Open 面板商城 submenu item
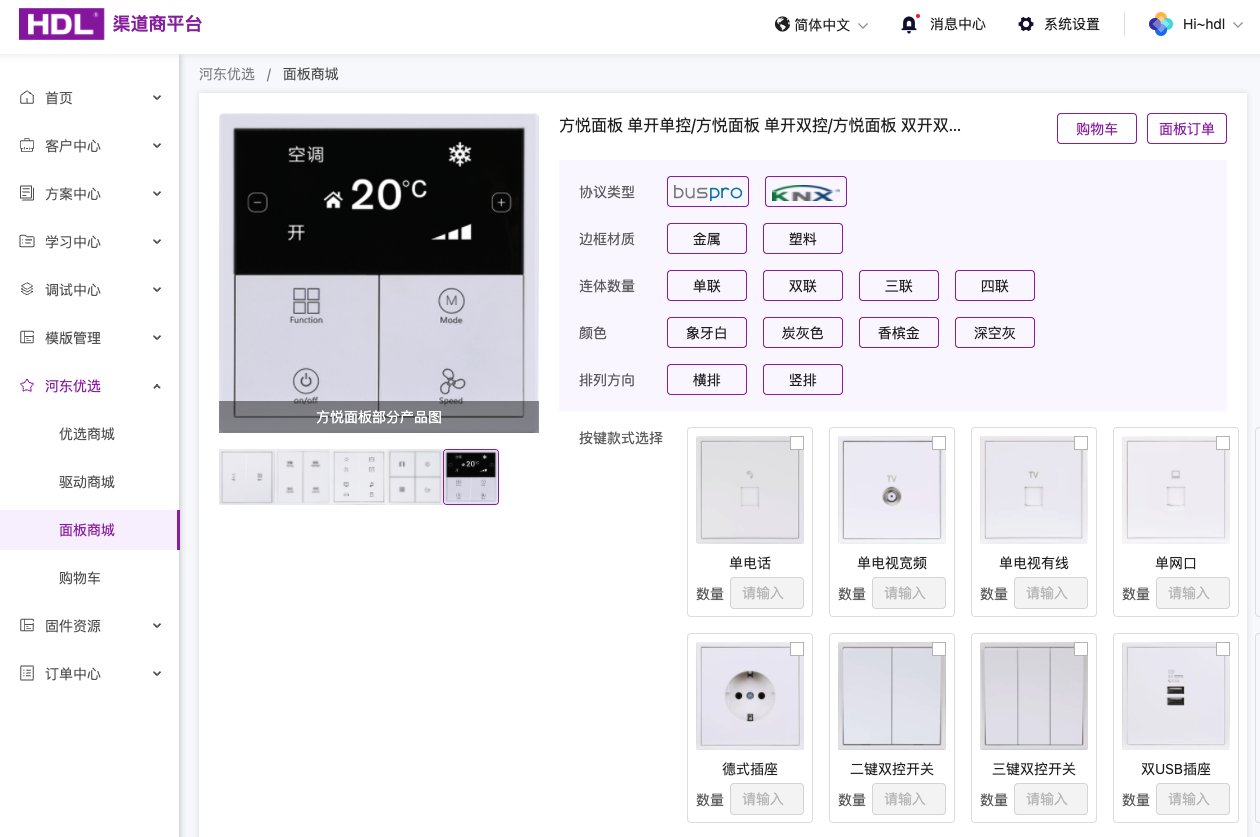 [x=89, y=530]
